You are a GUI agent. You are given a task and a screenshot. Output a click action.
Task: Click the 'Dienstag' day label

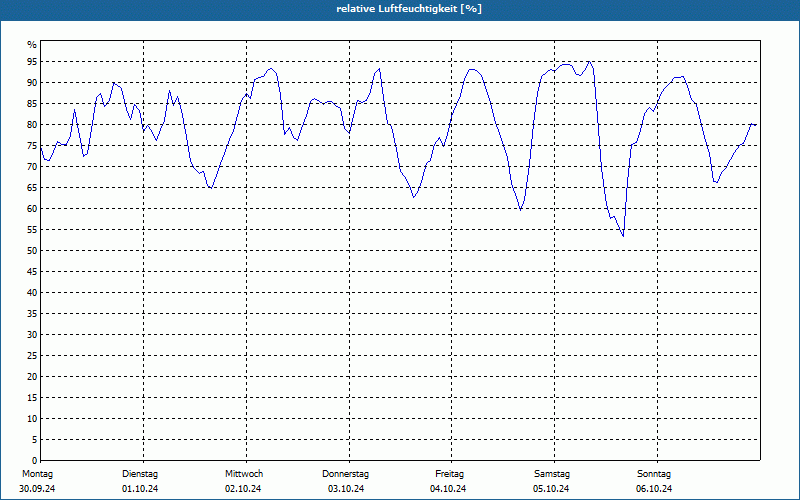point(140,474)
